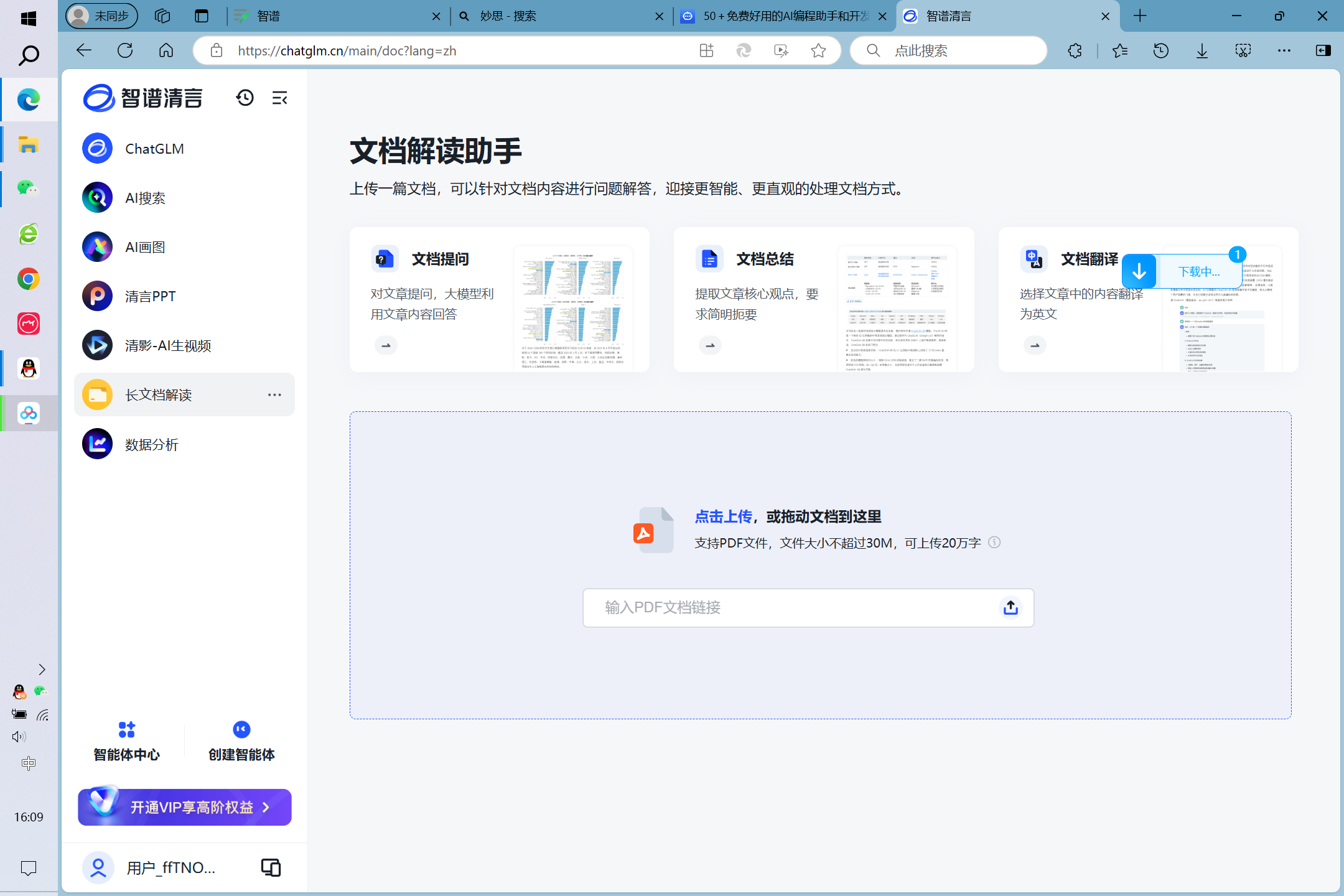Collapse the sidebar with the fold icon
Viewport: 1344px width, 896px height.
pyautogui.click(x=280, y=98)
